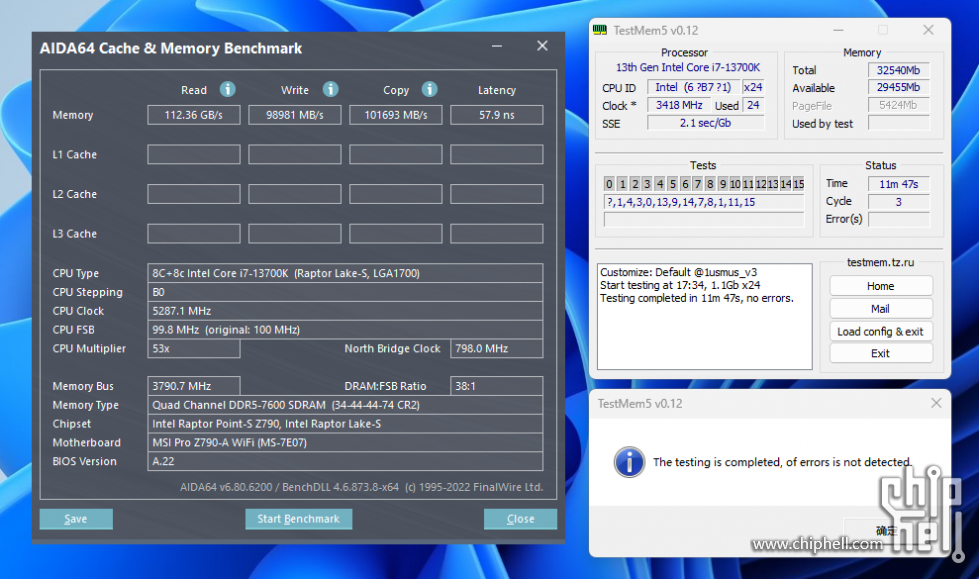Click the Used threads value 24
This screenshot has width=979, height=579.
[x=753, y=105]
